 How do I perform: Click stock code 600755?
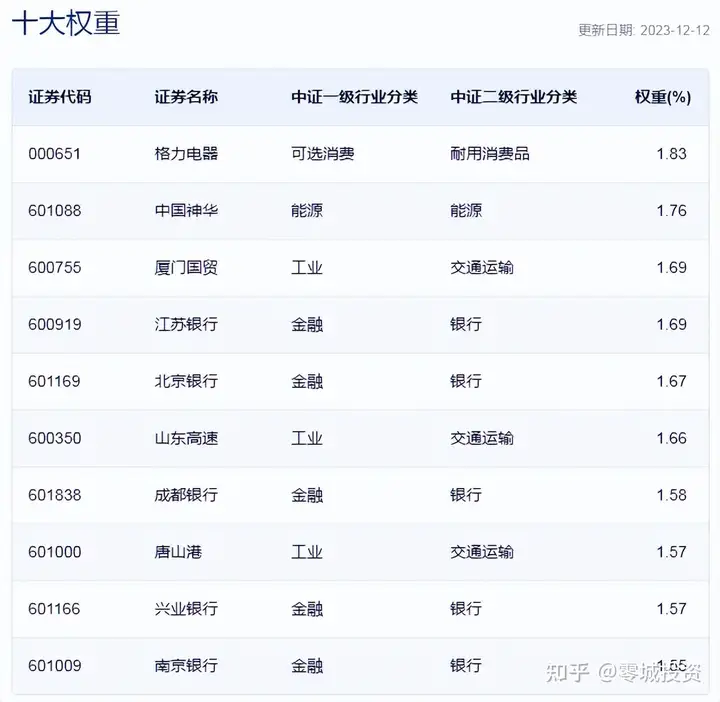pos(54,267)
